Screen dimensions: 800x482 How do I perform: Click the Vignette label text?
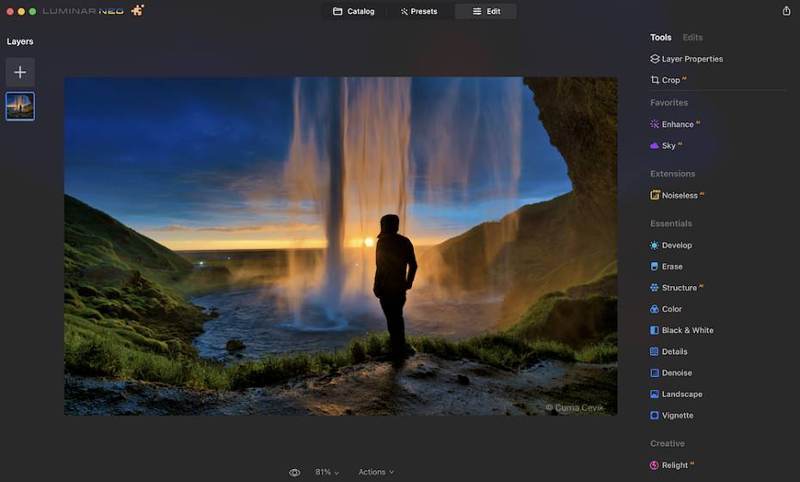point(678,416)
